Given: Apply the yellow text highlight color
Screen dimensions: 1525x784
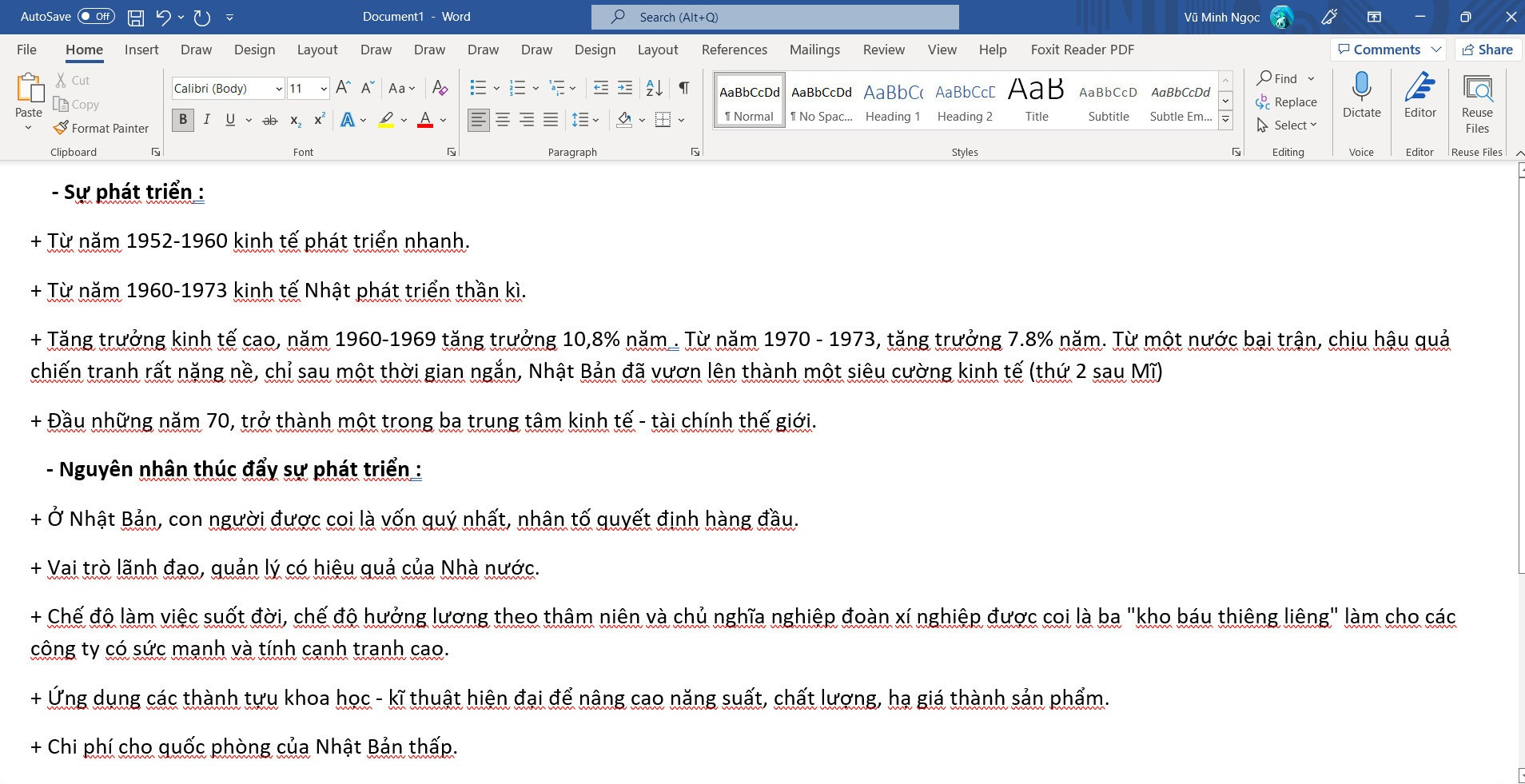Looking at the screenshot, I should pyautogui.click(x=386, y=120).
